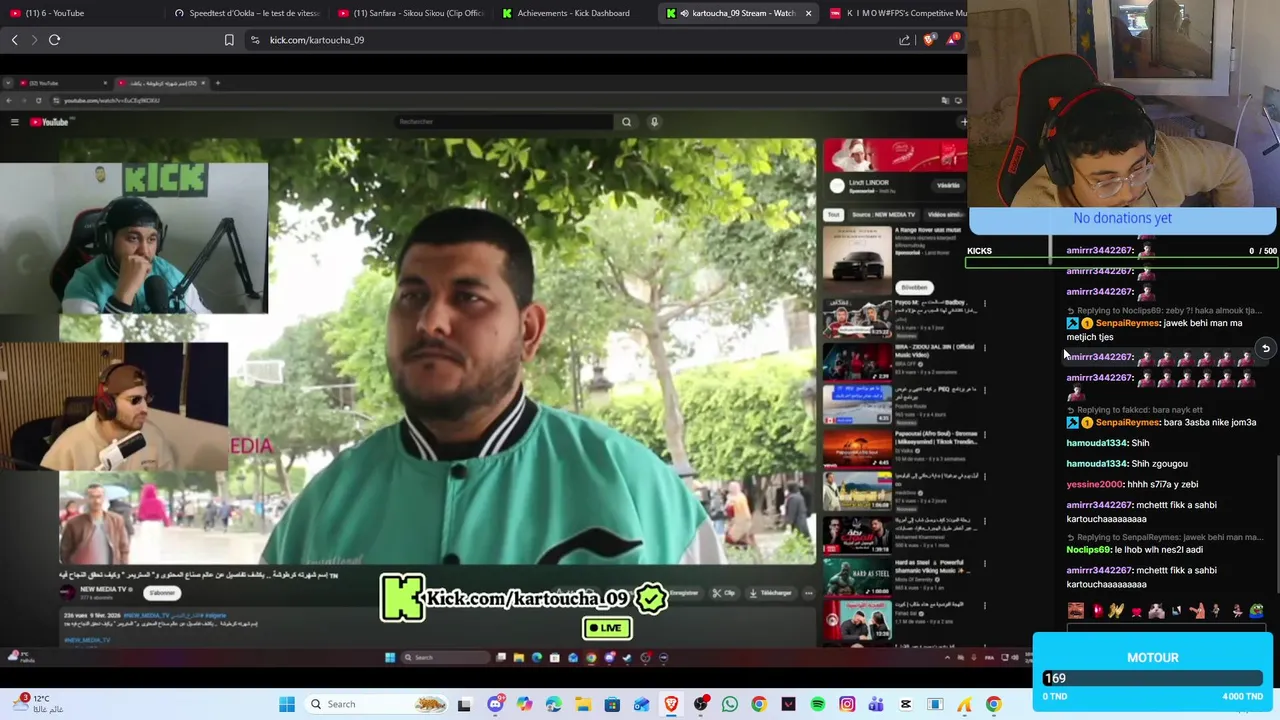Click the chat scroll-back arrow button
This screenshot has width=1280, height=720.
[x=1265, y=348]
